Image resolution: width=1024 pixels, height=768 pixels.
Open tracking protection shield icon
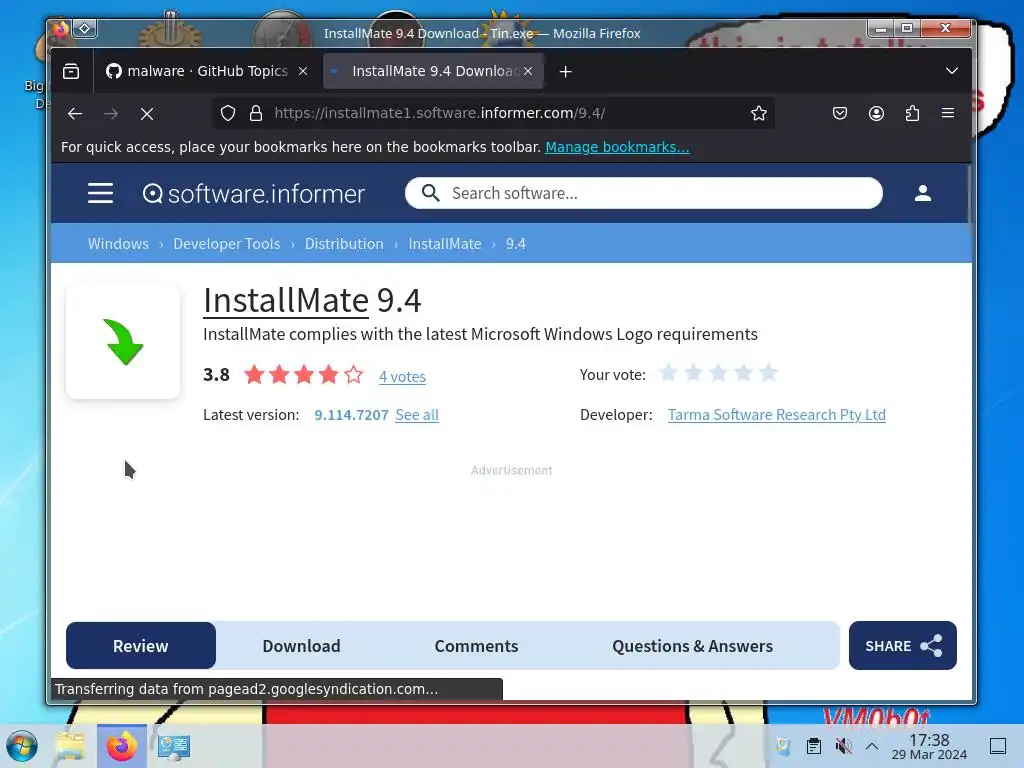click(228, 113)
